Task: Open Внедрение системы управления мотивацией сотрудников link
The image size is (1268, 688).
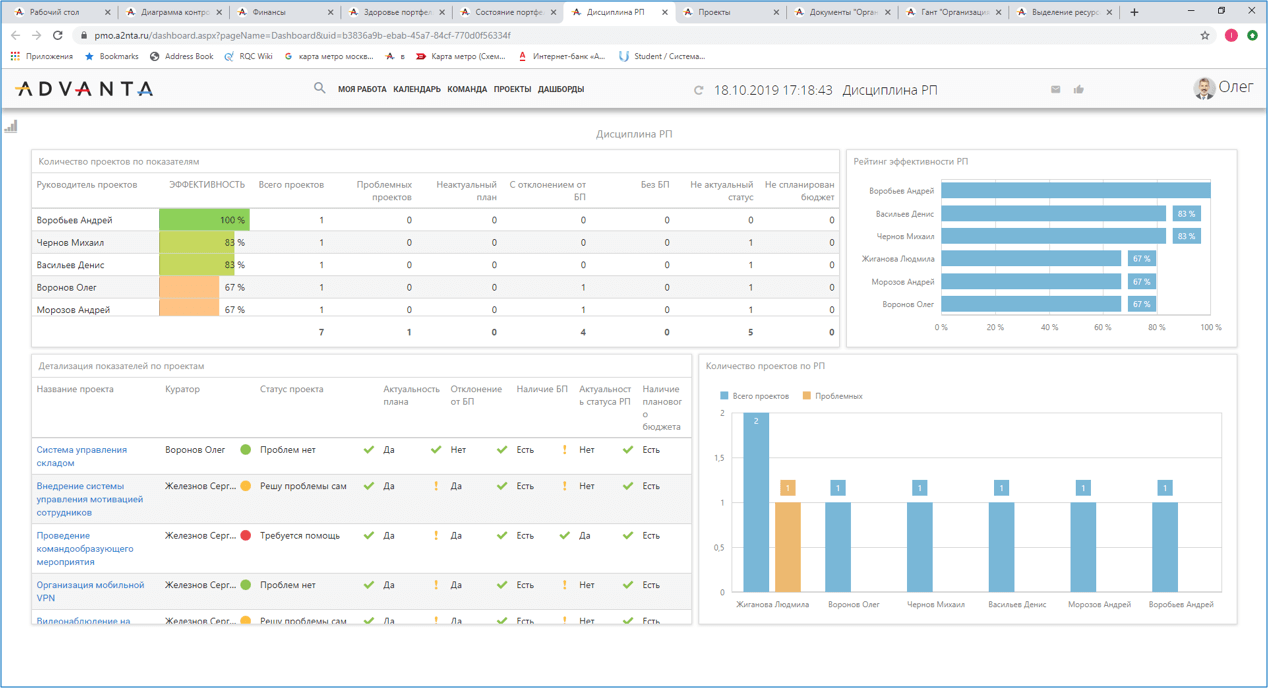Action: point(90,499)
